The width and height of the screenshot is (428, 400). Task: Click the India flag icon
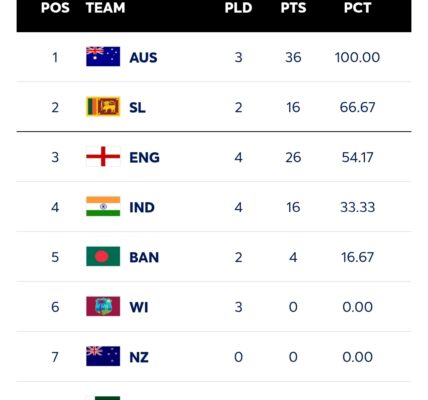[103, 206]
